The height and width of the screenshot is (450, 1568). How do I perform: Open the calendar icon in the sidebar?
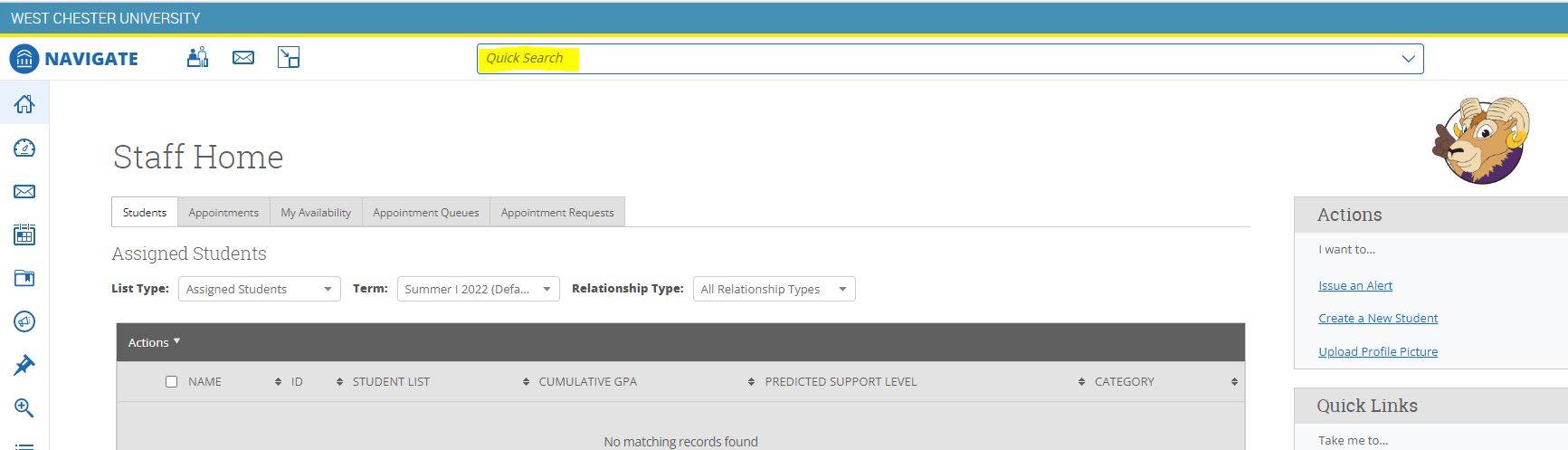[24, 235]
